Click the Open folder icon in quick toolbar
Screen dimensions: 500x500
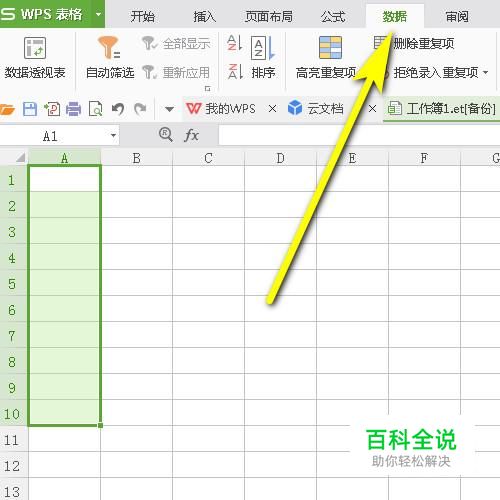click(7, 109)
